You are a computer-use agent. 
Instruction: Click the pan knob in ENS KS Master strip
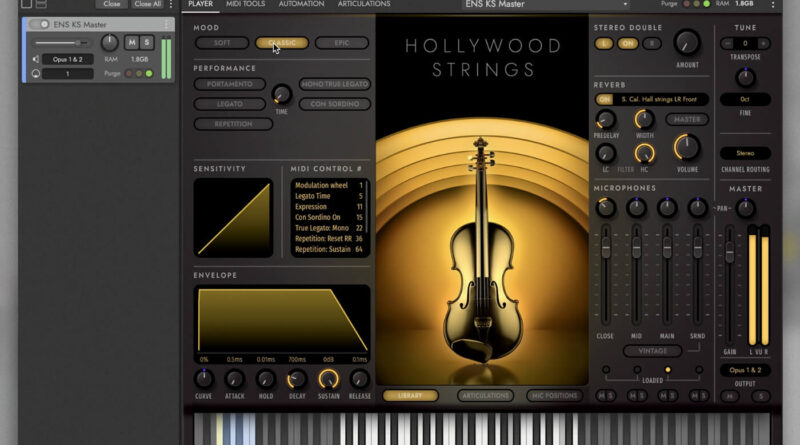109,43
